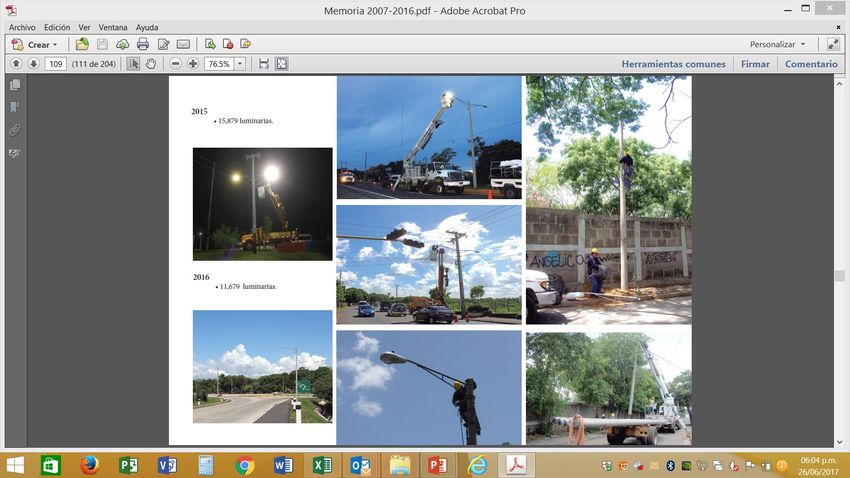Open the Archivo menu
Image resolution: width=850 pixels, height=478 pixels.
(22, 27)
